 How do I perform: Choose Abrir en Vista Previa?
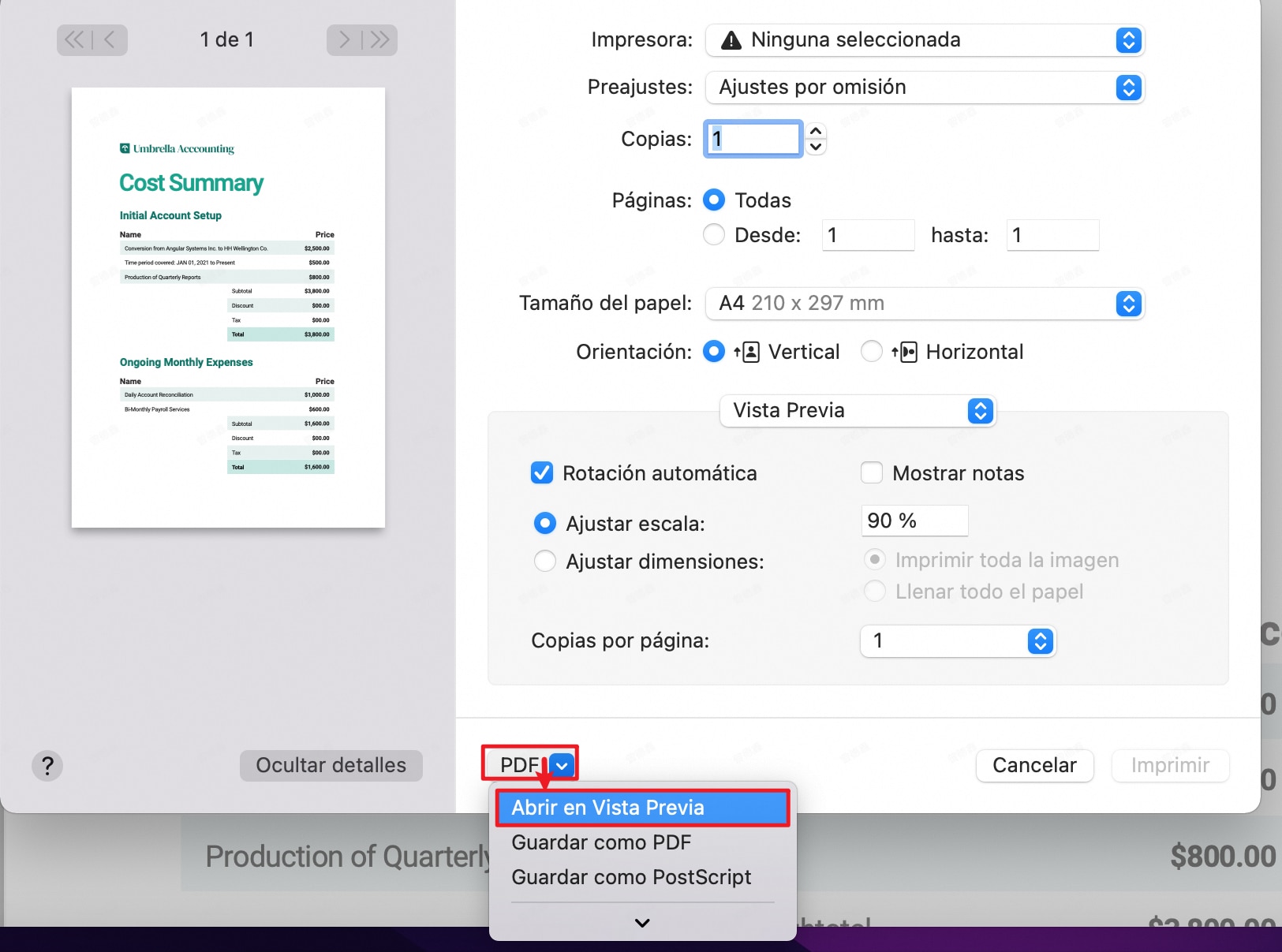(x=642, y=808)
